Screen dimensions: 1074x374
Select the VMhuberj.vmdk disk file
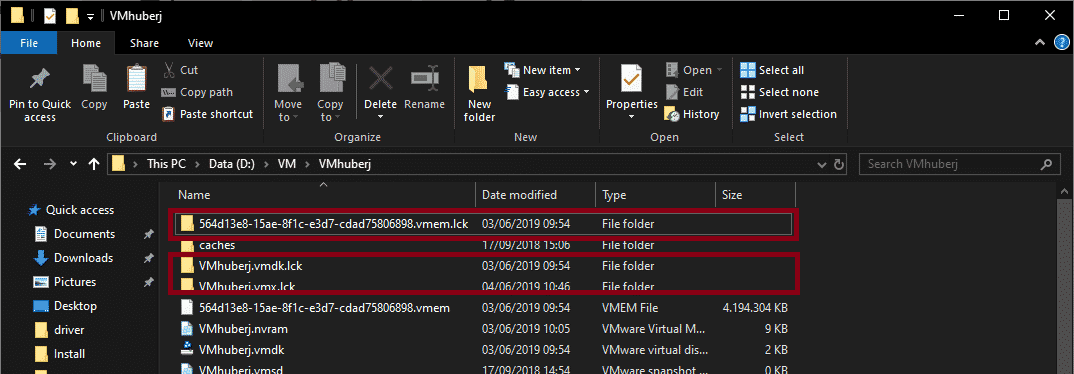(x=484, y=350)
